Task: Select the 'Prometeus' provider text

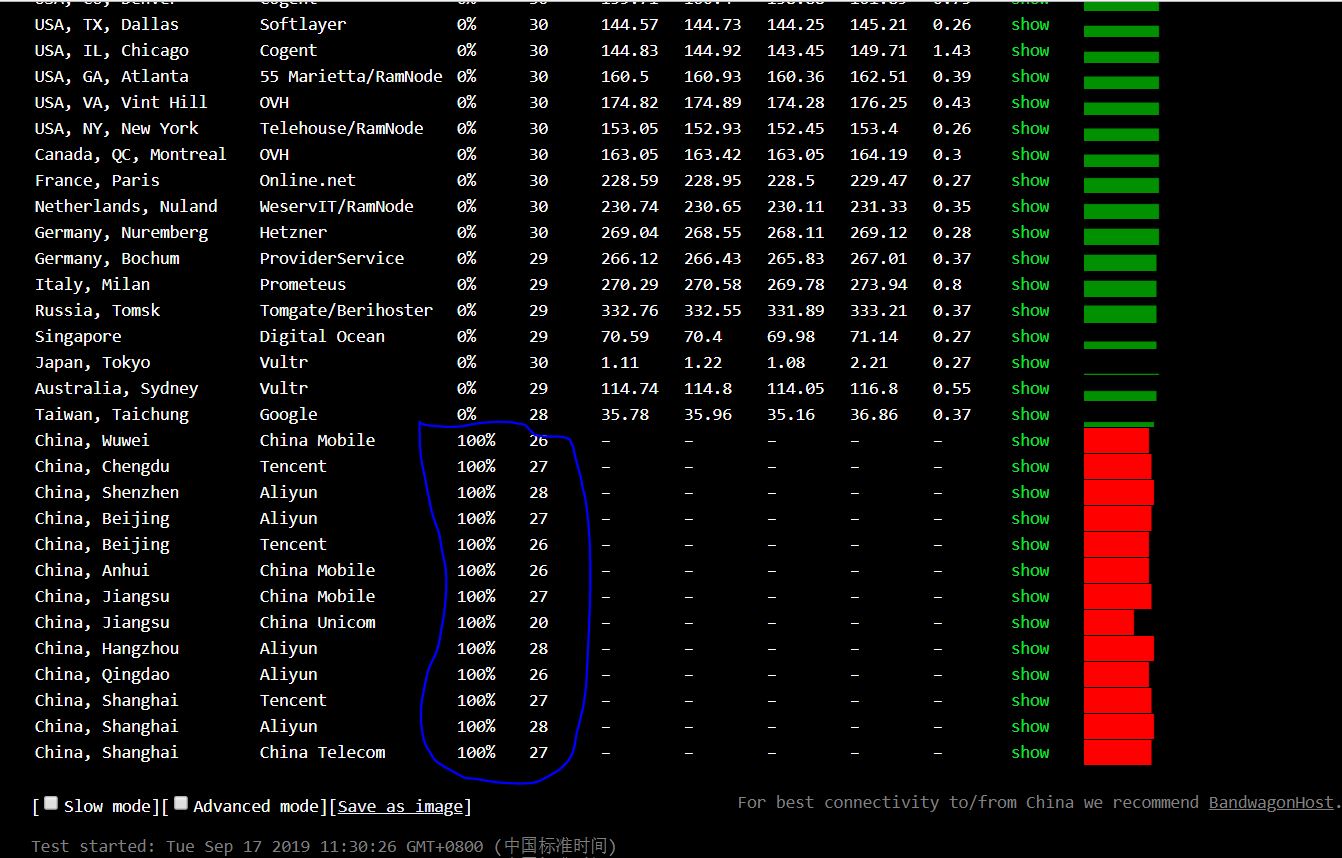Action: (303, 284)
